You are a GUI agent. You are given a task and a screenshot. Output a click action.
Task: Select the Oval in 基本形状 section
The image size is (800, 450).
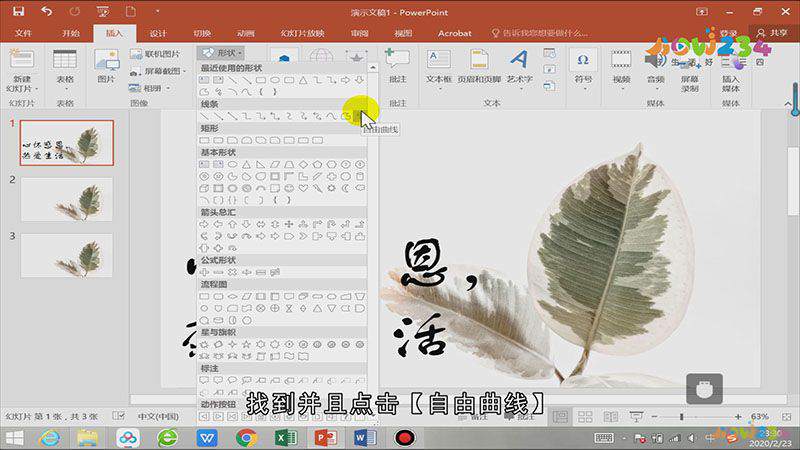(x=233, y=164)
